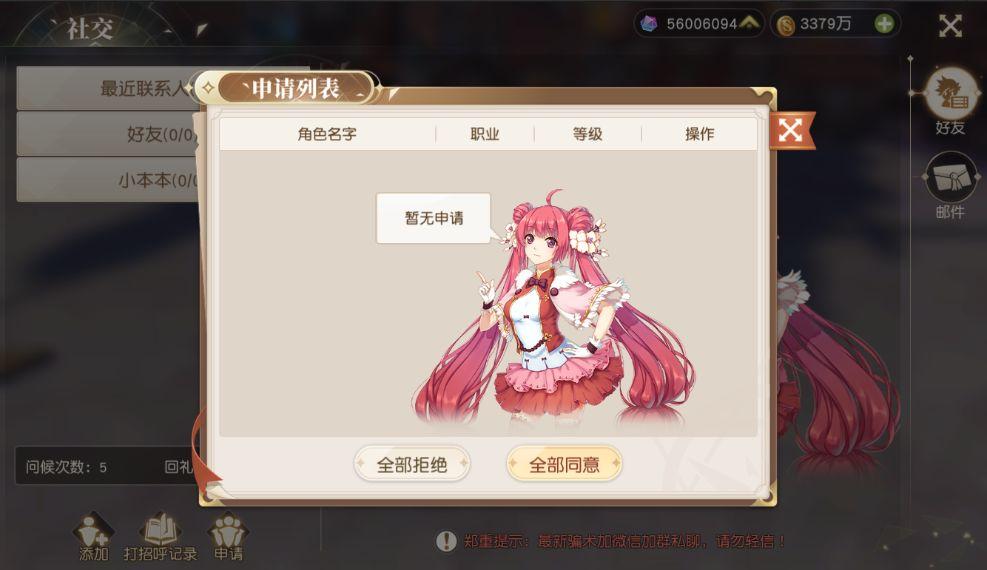Click the 职业 column header
This screenshot has width=987, height=570.
click(485, 134)
